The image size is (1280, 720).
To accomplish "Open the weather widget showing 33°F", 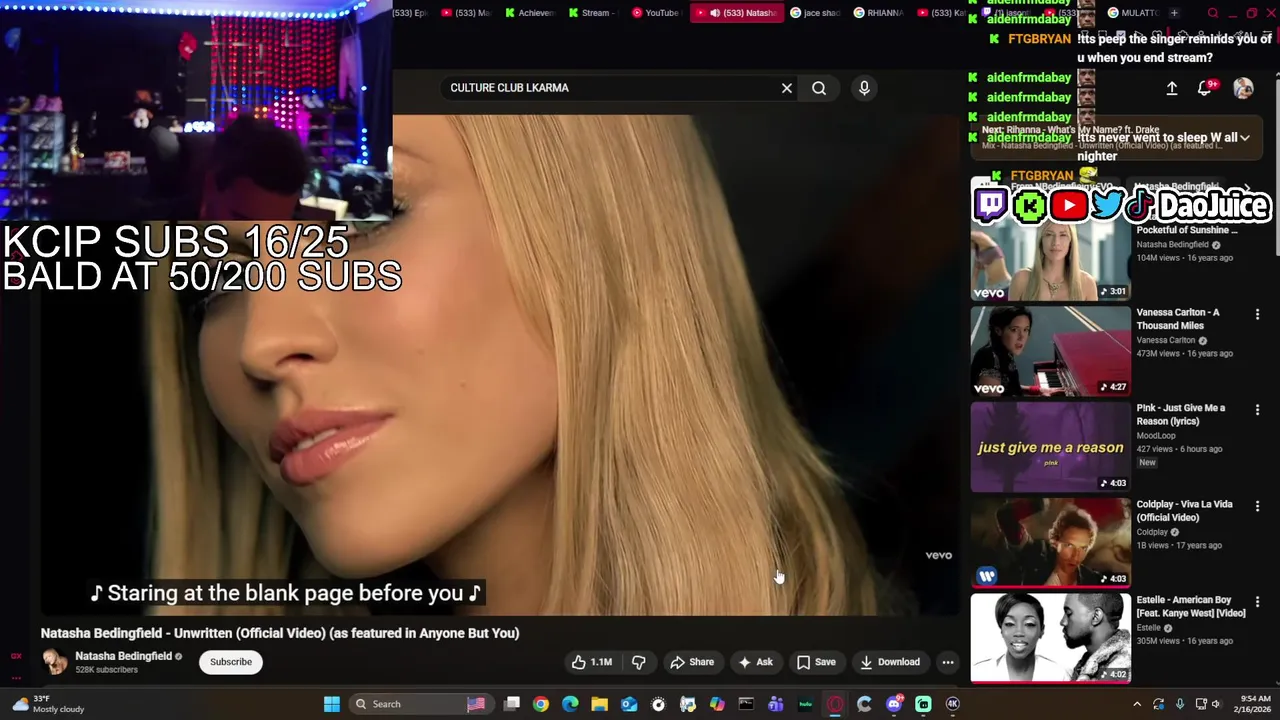I will [x=48, y=704].
